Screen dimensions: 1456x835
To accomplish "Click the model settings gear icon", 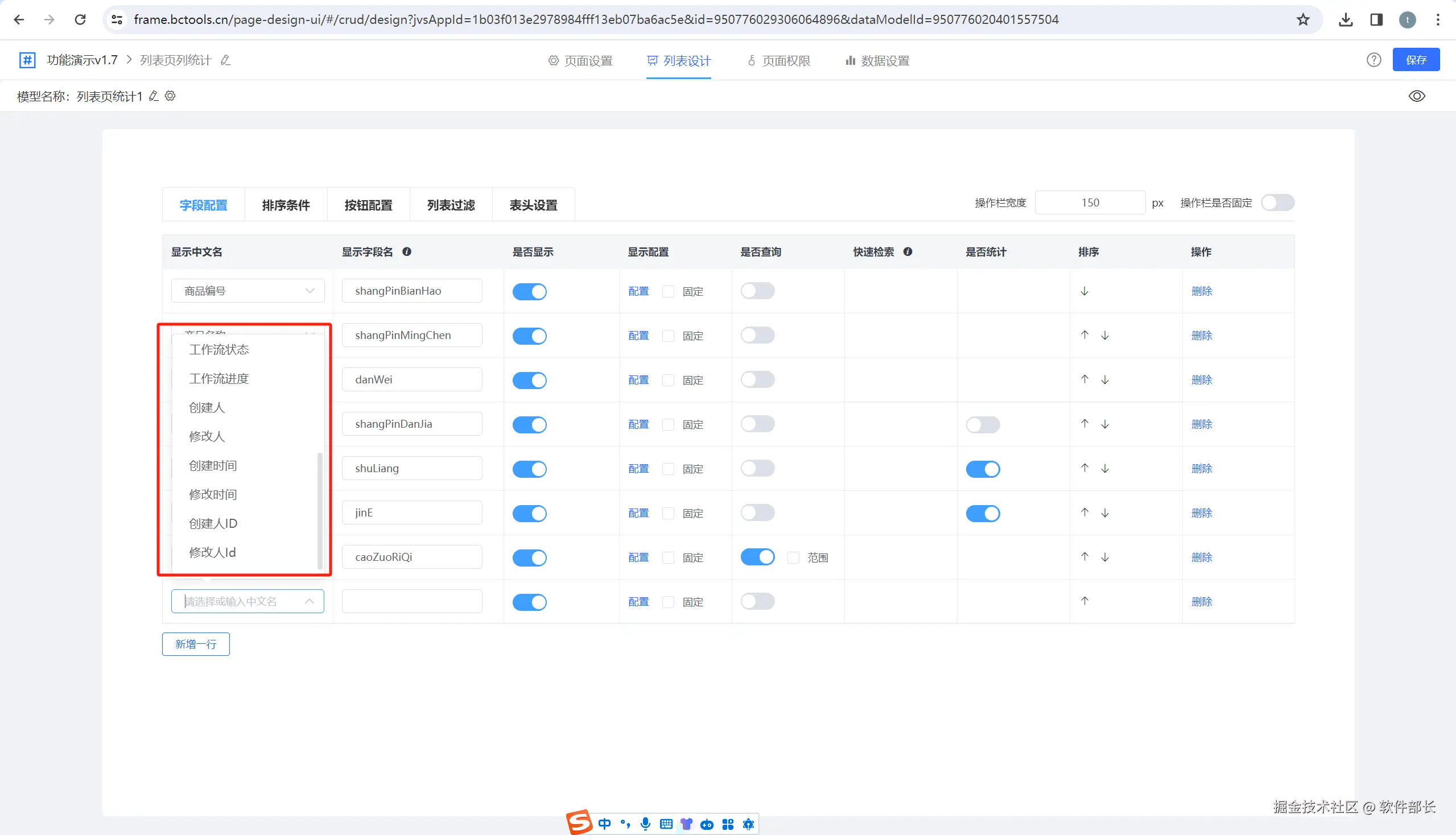I will [x=170, y=96].
